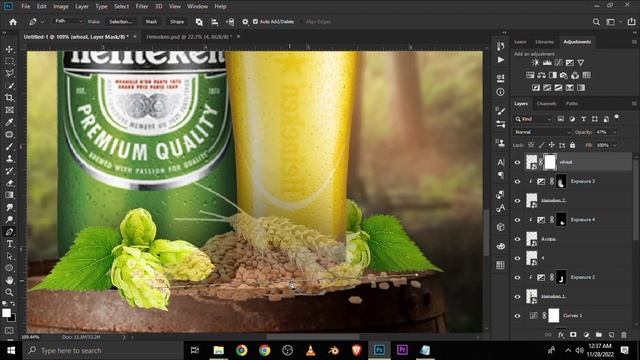Select the Move tool
The height and width of the screenshot is (360, 640).
click(x=9, y=49)
